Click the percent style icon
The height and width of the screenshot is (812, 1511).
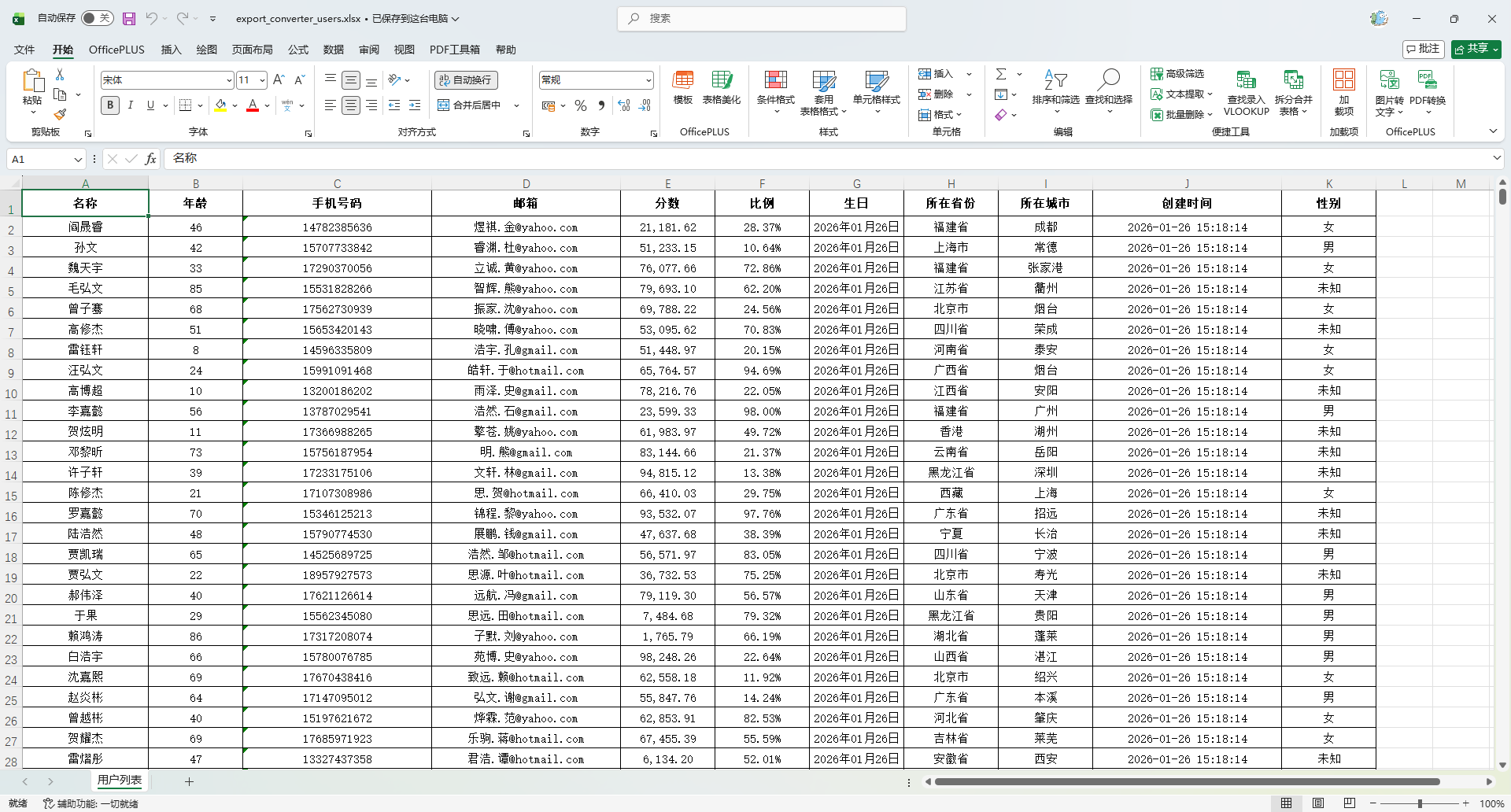581,105
